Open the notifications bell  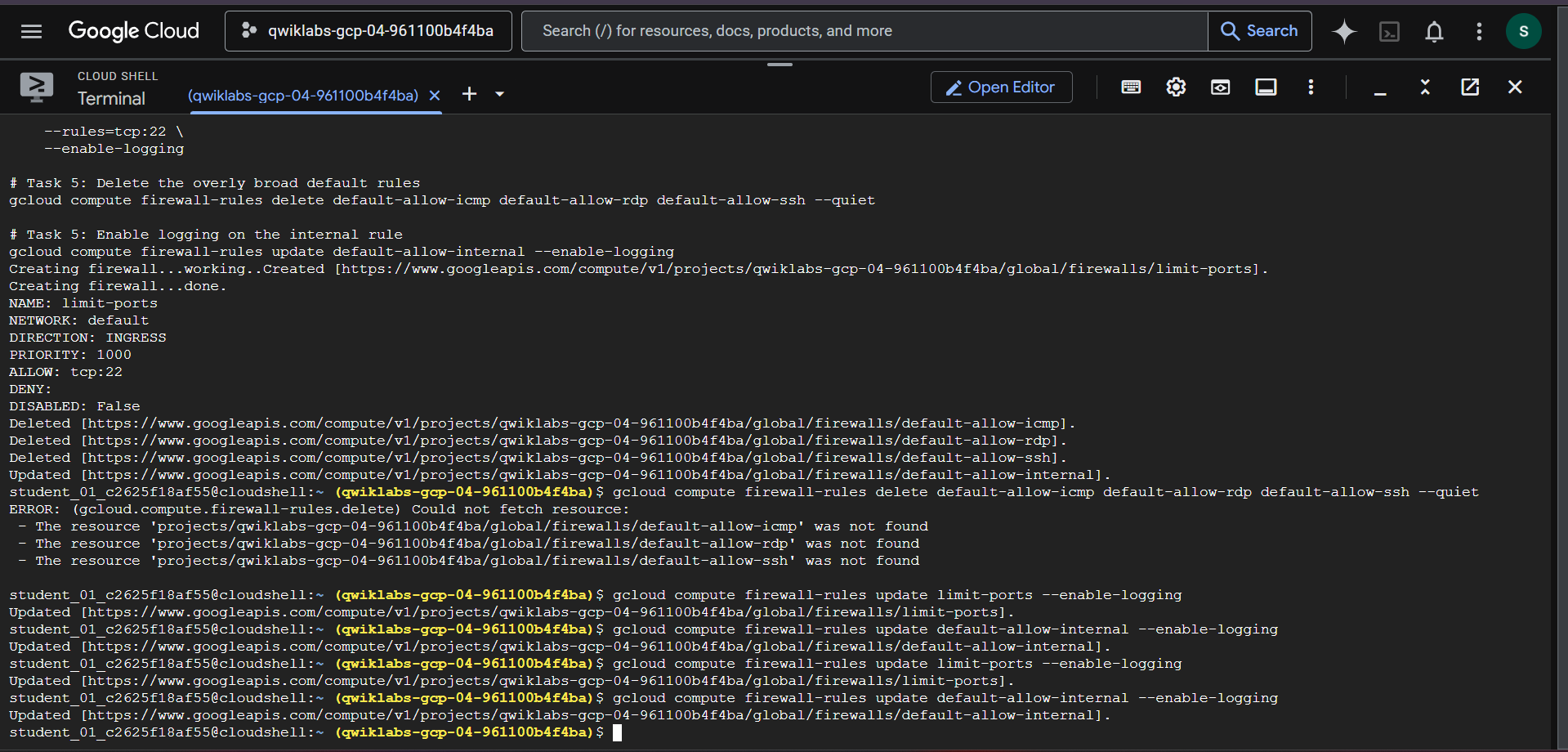[x=1434, y=31]
